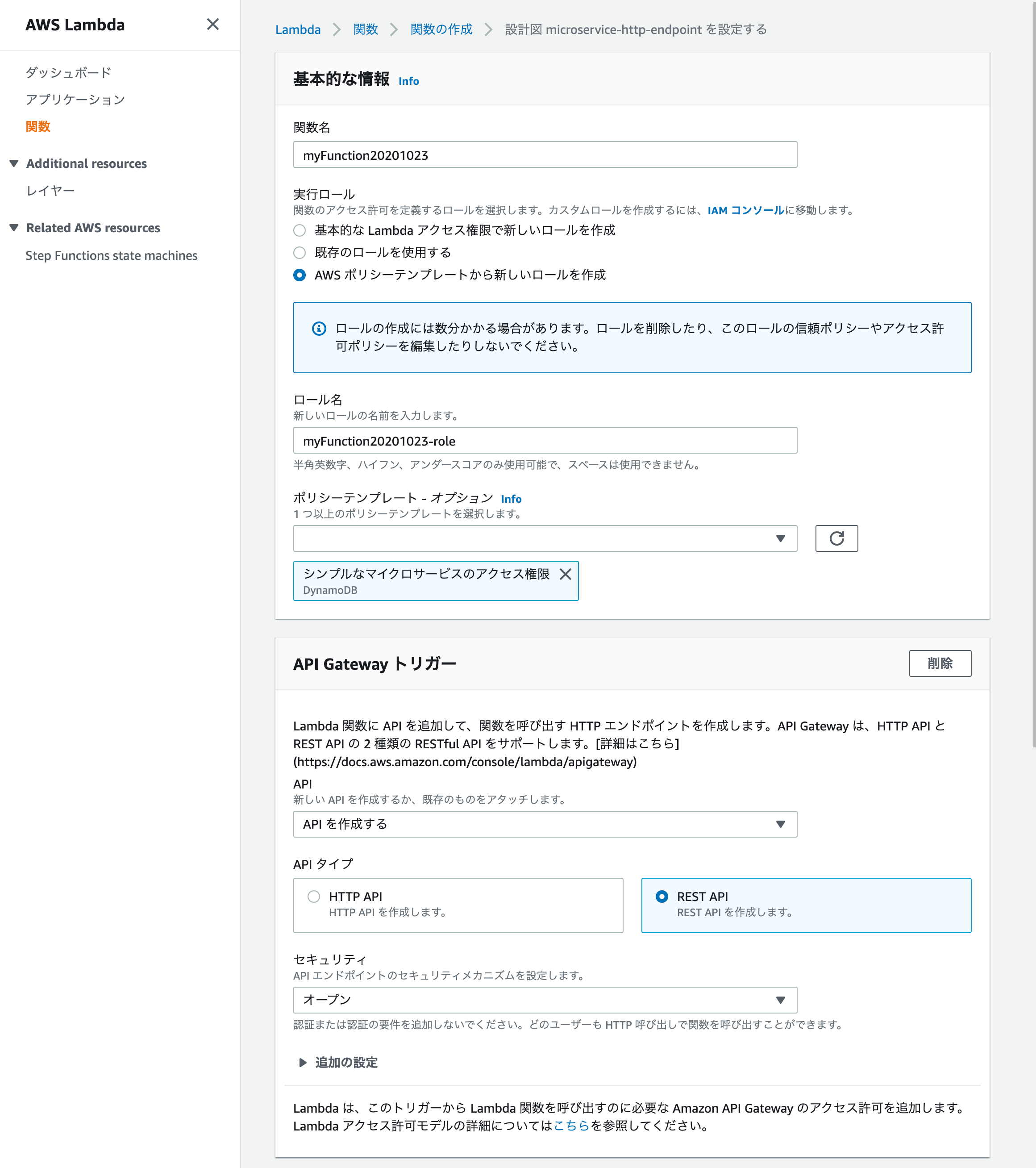Open 関数 in the sidebar

(38, 126)
